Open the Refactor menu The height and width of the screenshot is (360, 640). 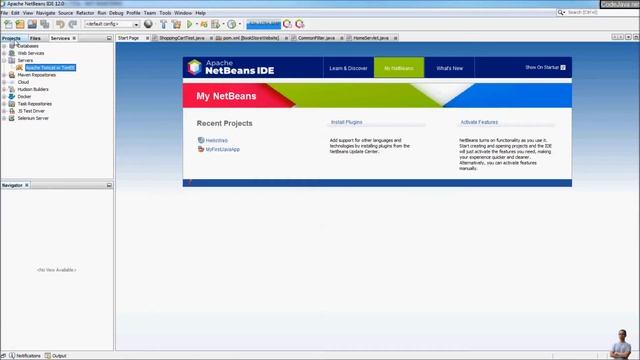[85, 13]
